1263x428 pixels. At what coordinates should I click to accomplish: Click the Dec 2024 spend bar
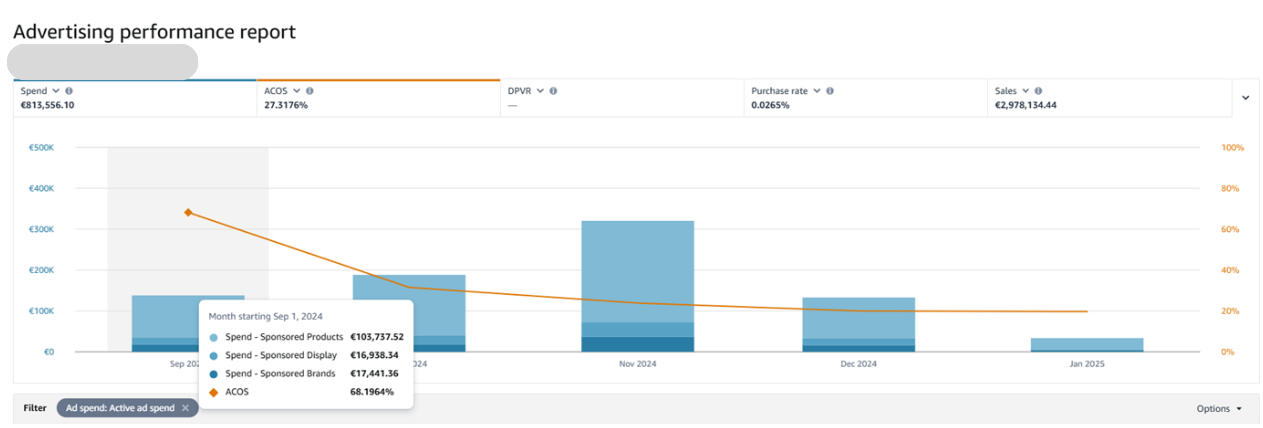tap(858, 318)
